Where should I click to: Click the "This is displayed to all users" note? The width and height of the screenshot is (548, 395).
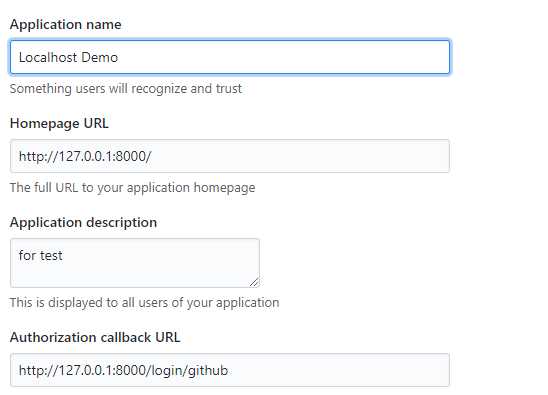pyautogui.click(x=144, y=303)
